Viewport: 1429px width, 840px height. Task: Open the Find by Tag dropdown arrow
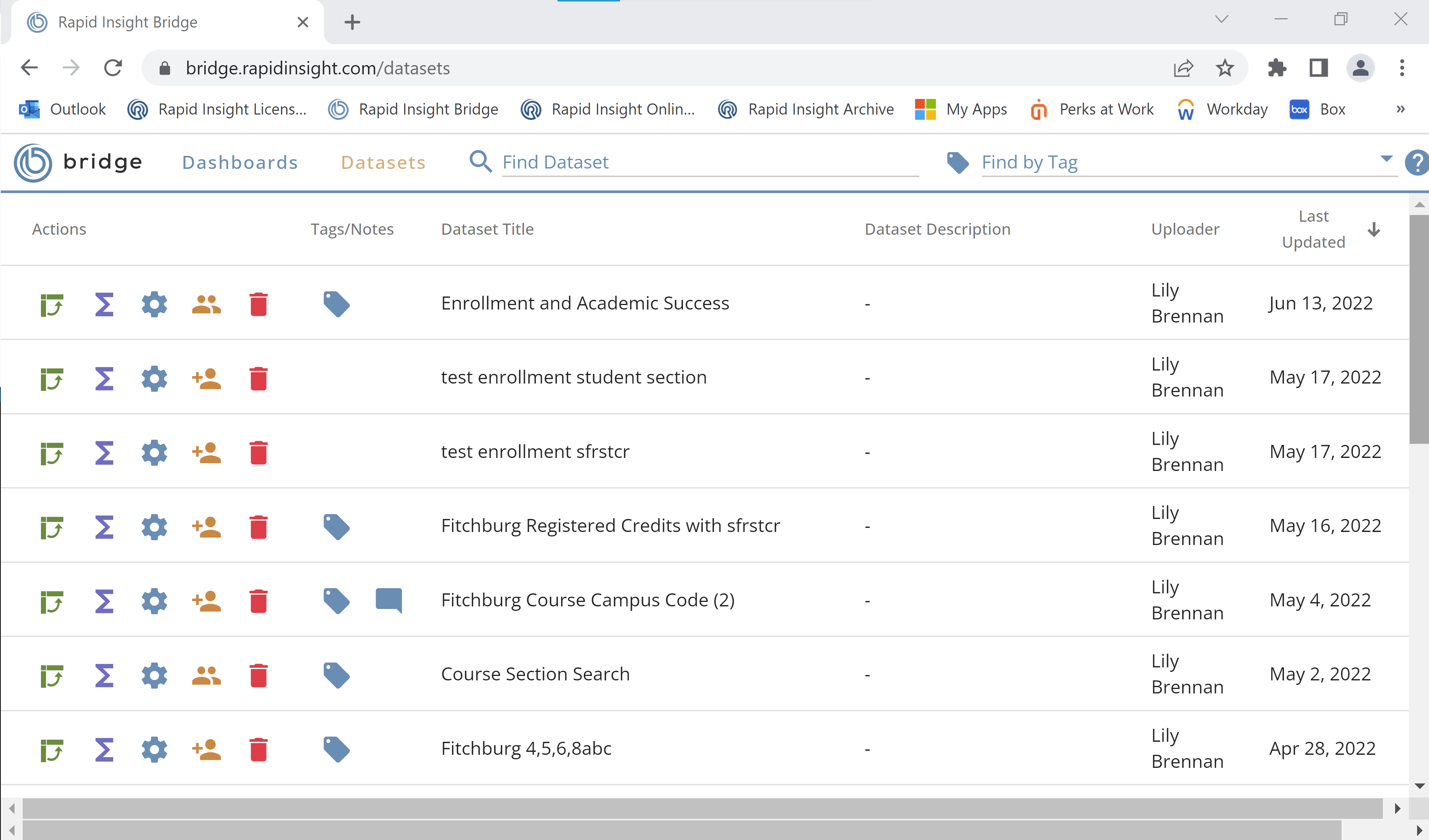[x=1386, y=159]
